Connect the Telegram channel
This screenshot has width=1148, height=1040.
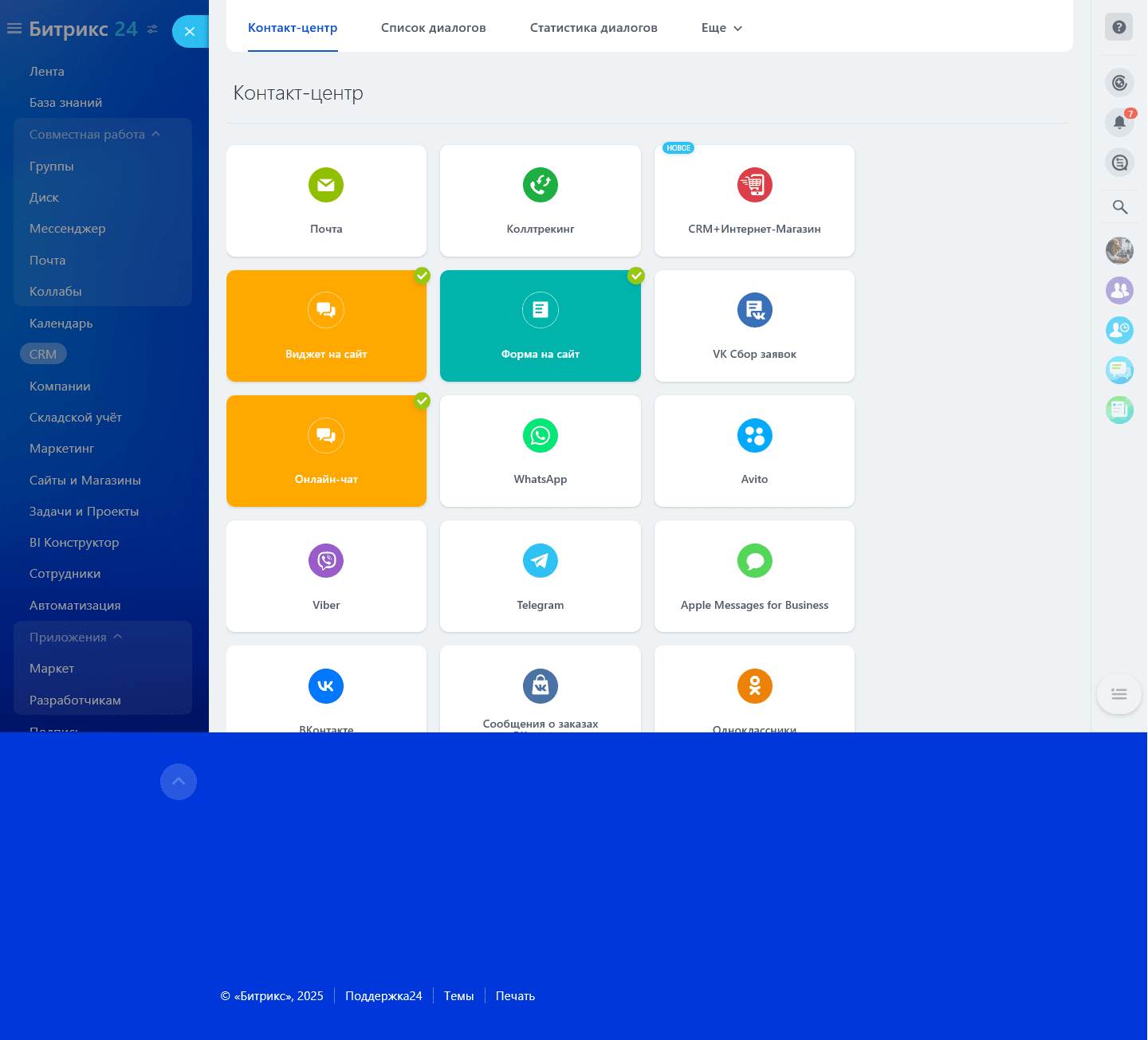click(x=540, y=576)
